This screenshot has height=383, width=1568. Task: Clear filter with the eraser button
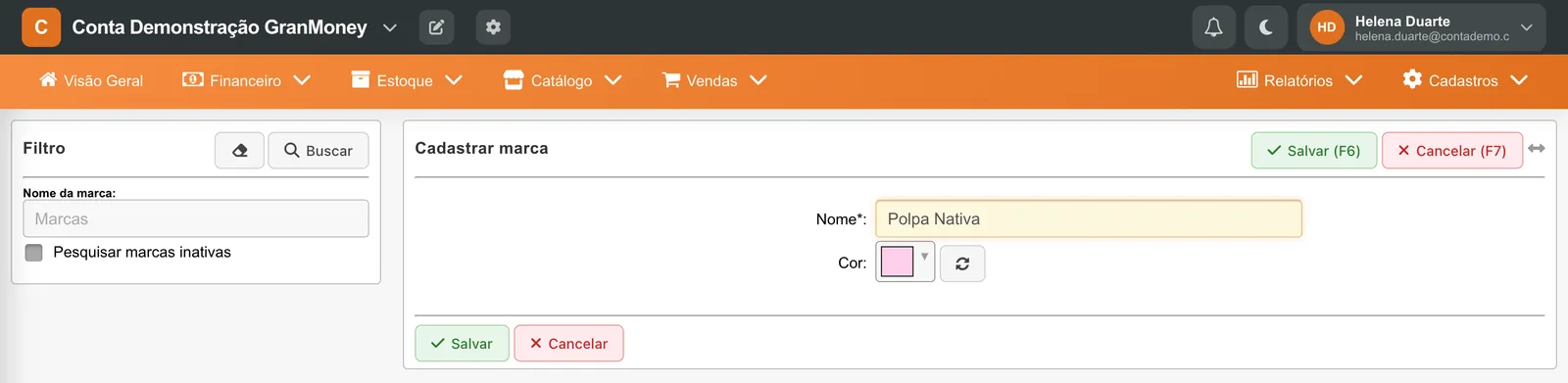click(x=240, y=151)
